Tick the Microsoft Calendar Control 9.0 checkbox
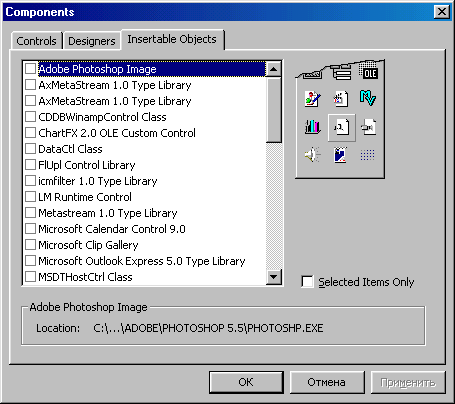The height and width of the screenshot is (404, 455). [30, 229]
